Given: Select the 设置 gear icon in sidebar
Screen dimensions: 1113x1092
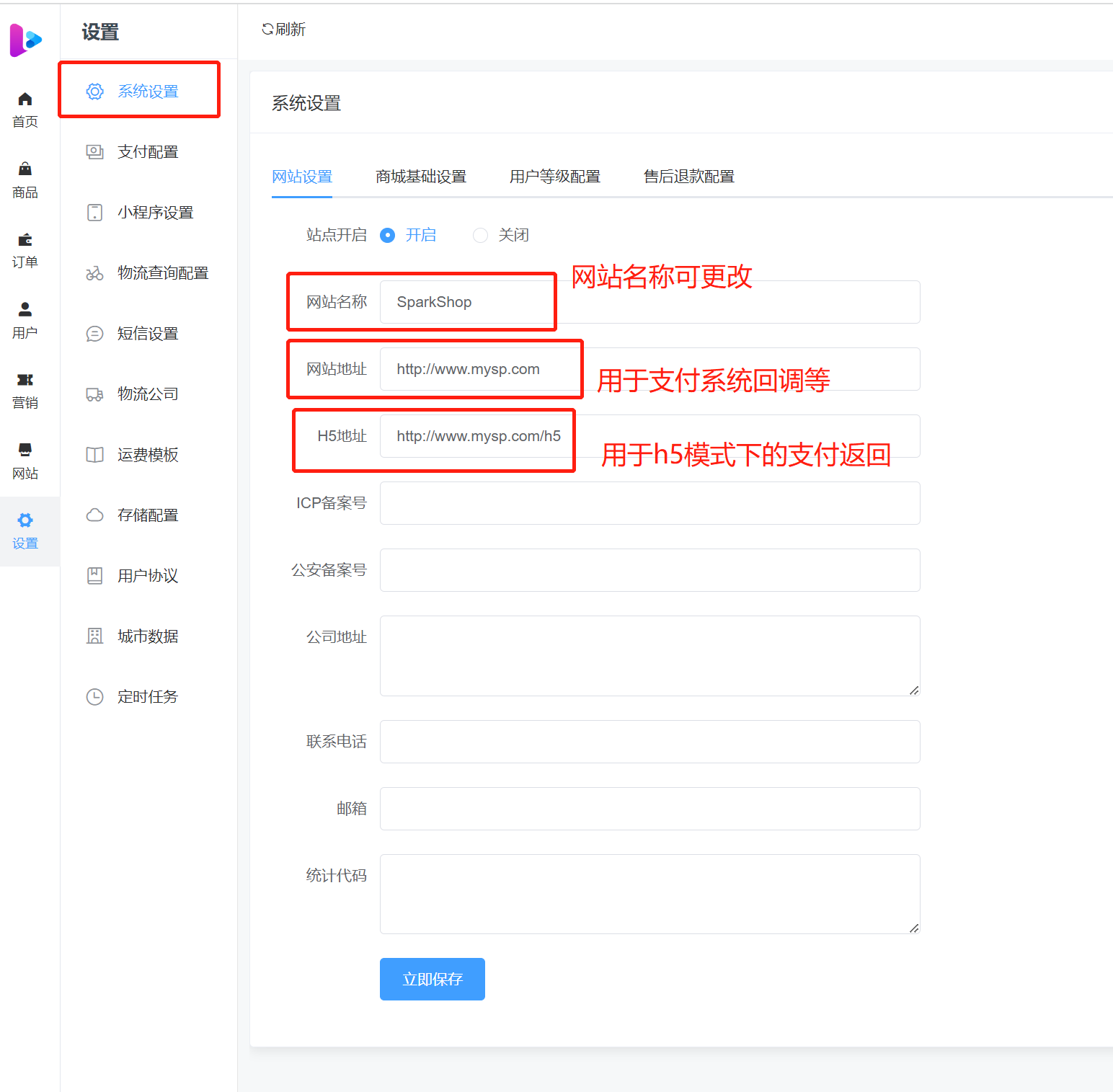Looking at the screenshot, I should pos(25,520).
